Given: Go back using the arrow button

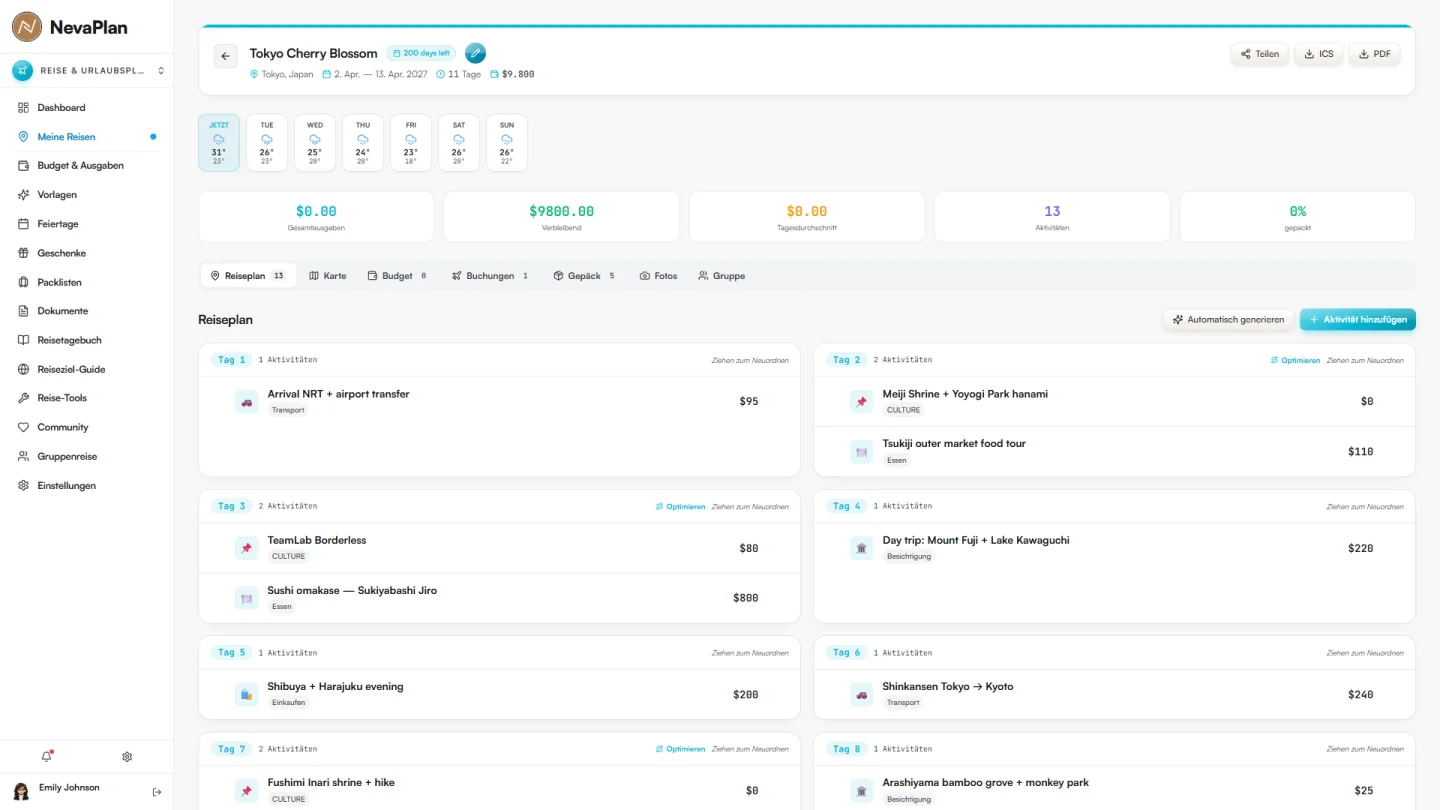Looking at the screenshot, I should (x=225, y=56).
